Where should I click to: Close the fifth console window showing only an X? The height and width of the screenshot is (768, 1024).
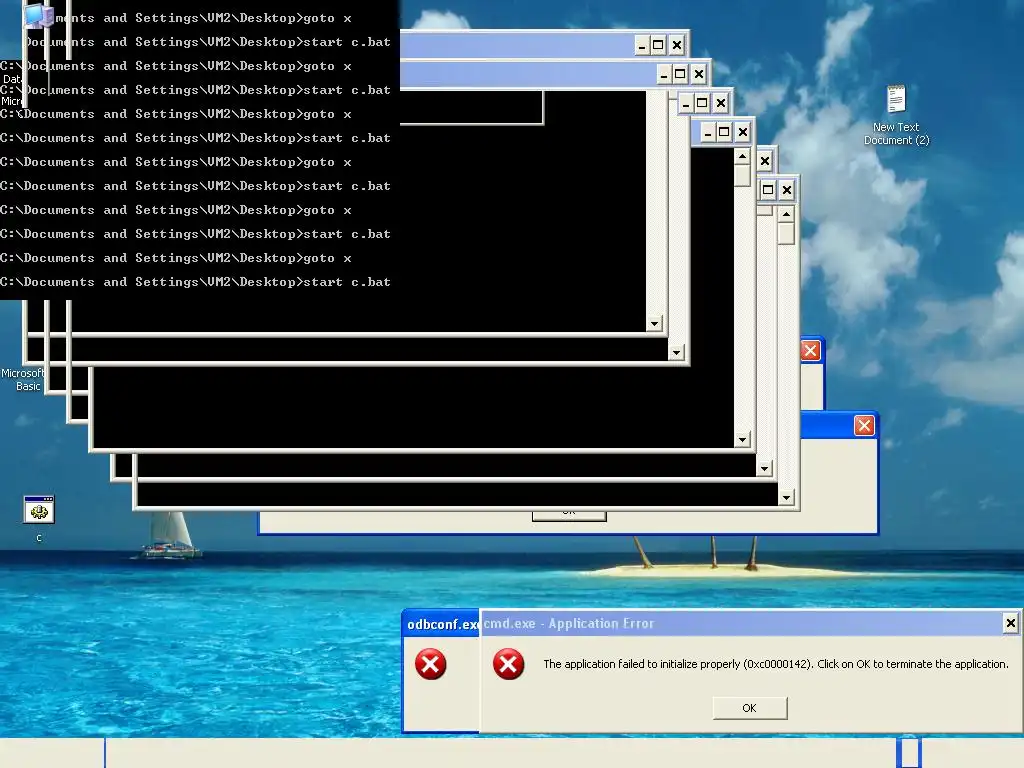pos(765,161)
